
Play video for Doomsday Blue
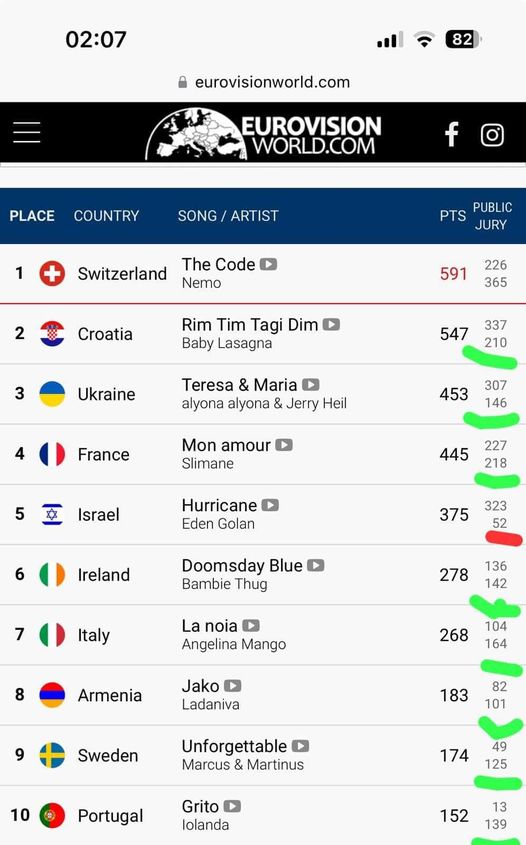click(x=315, y=565)
